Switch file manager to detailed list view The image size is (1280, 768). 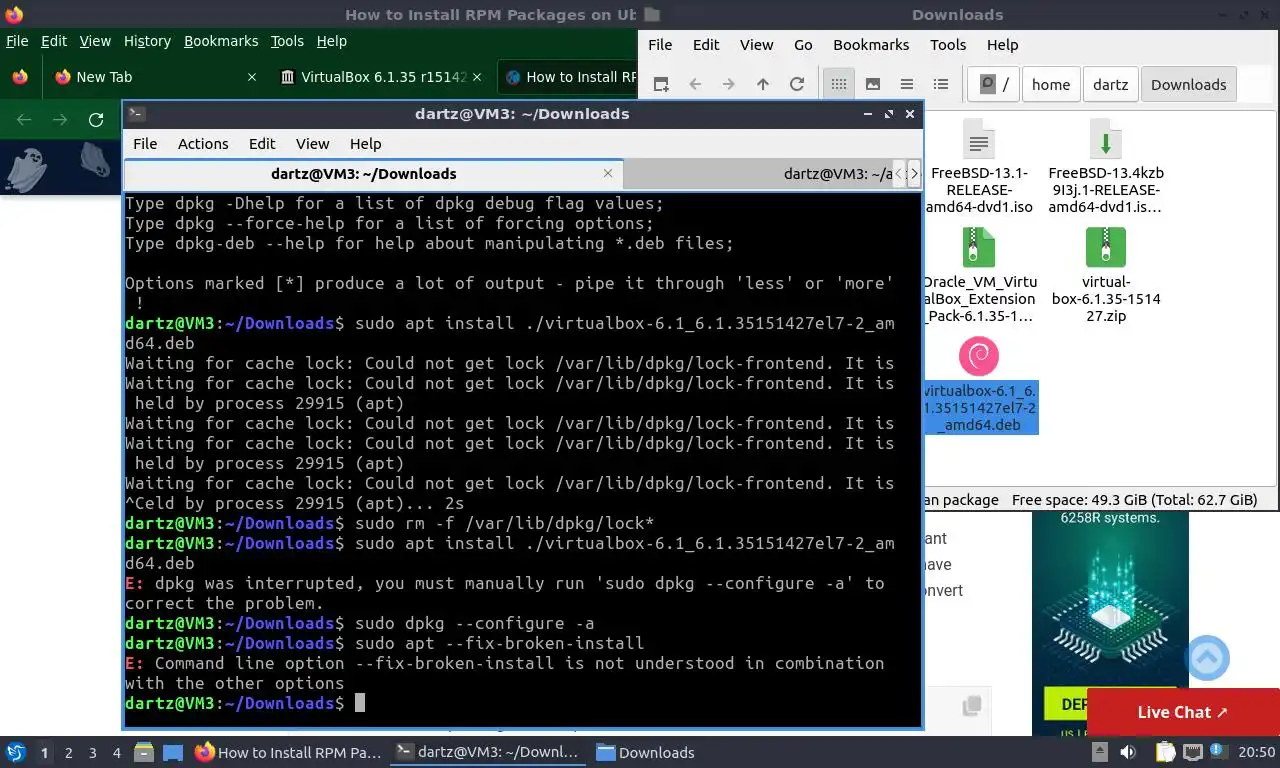pyautogui.click(x=941, y=85)
